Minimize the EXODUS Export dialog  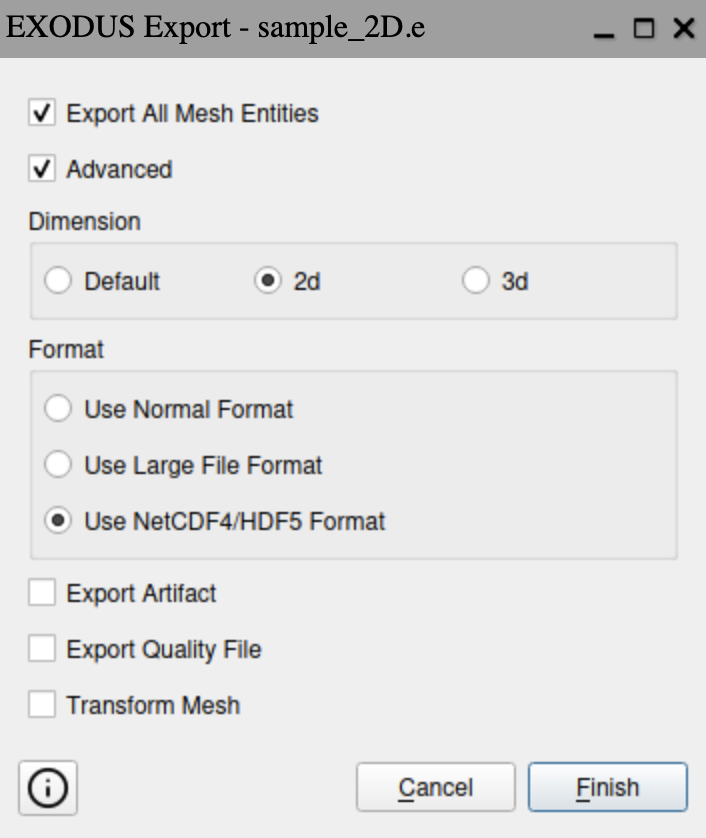(x=603, y=30)
